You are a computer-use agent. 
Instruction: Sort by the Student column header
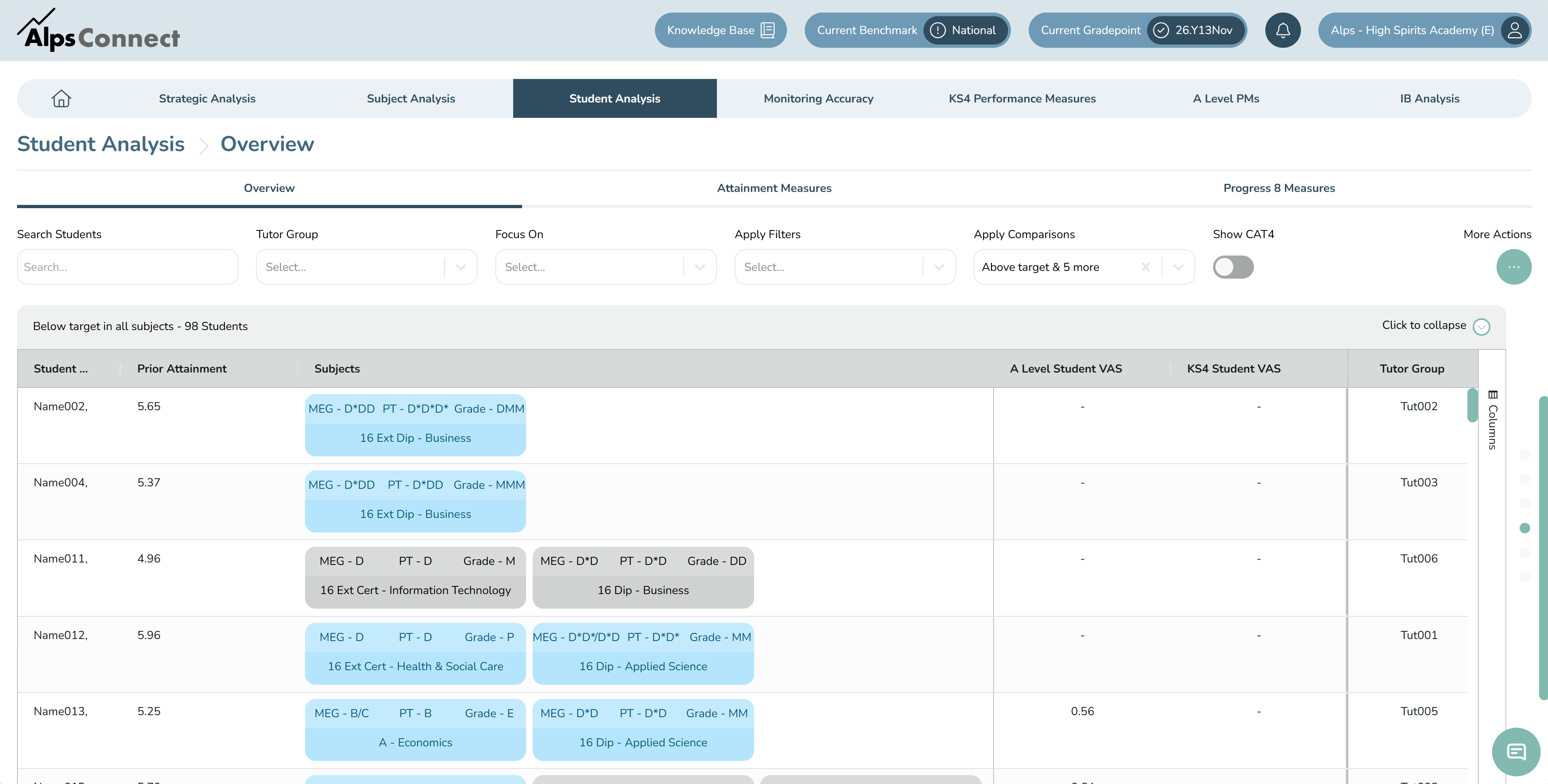(60, 368)
